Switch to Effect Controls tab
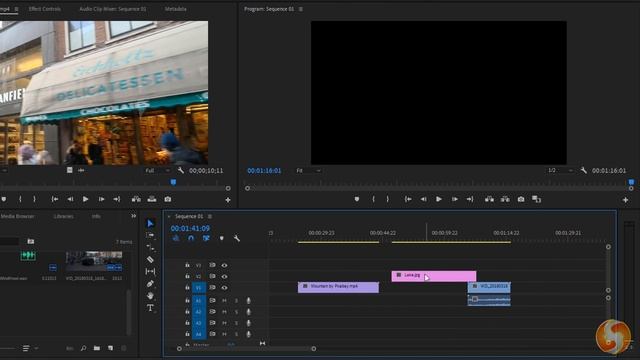The width and height of the screenshot is (640, 360). click(45, 9)
